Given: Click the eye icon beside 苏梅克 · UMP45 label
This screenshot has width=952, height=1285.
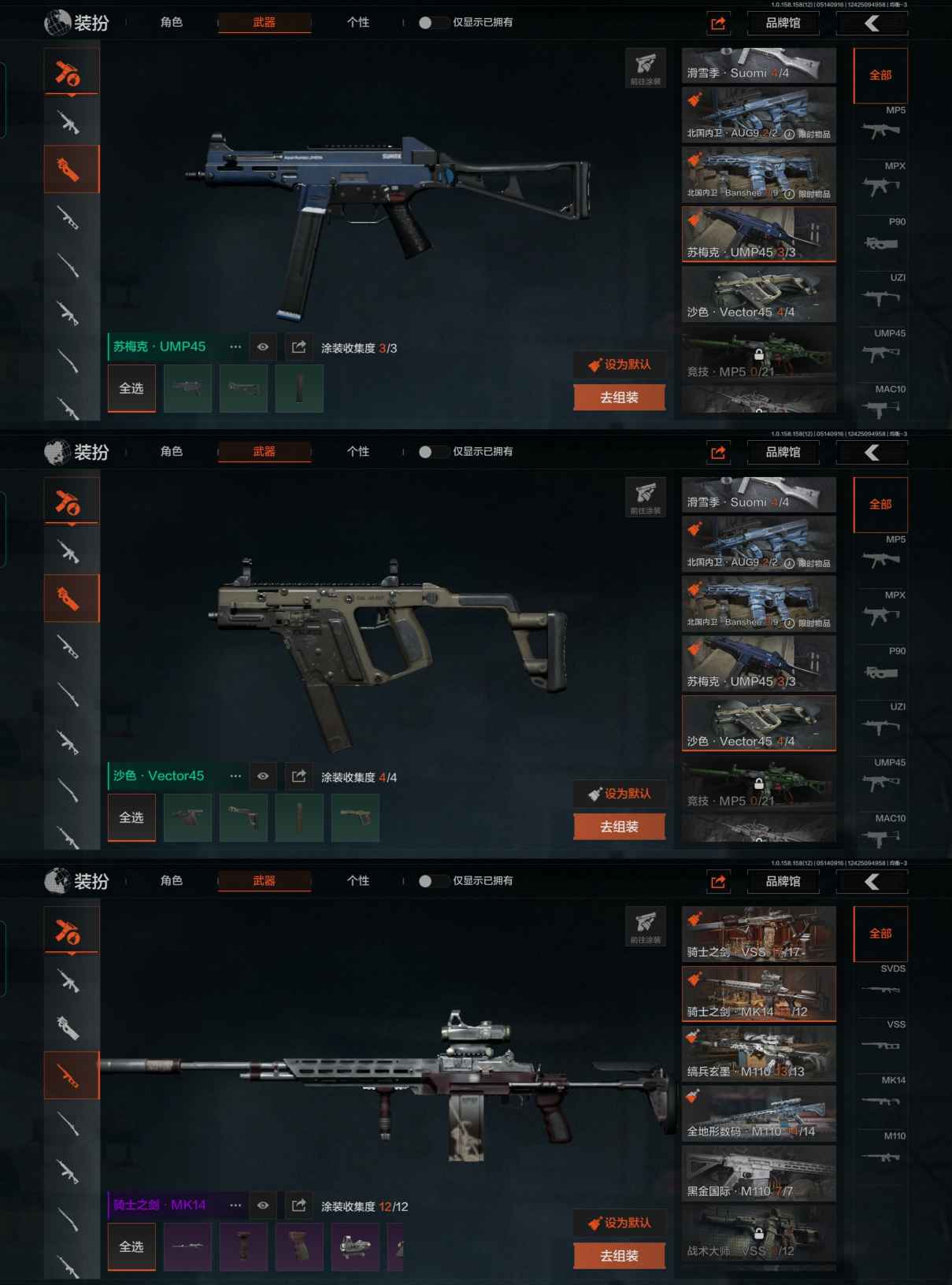Looking at the screenshot, I should 263,347.
